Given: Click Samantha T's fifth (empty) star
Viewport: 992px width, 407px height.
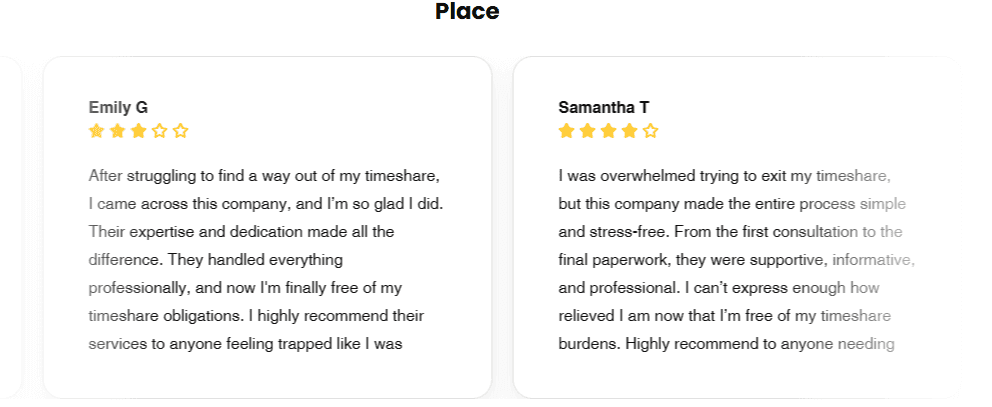Looking at the screenshot, I should pos(651,131).
